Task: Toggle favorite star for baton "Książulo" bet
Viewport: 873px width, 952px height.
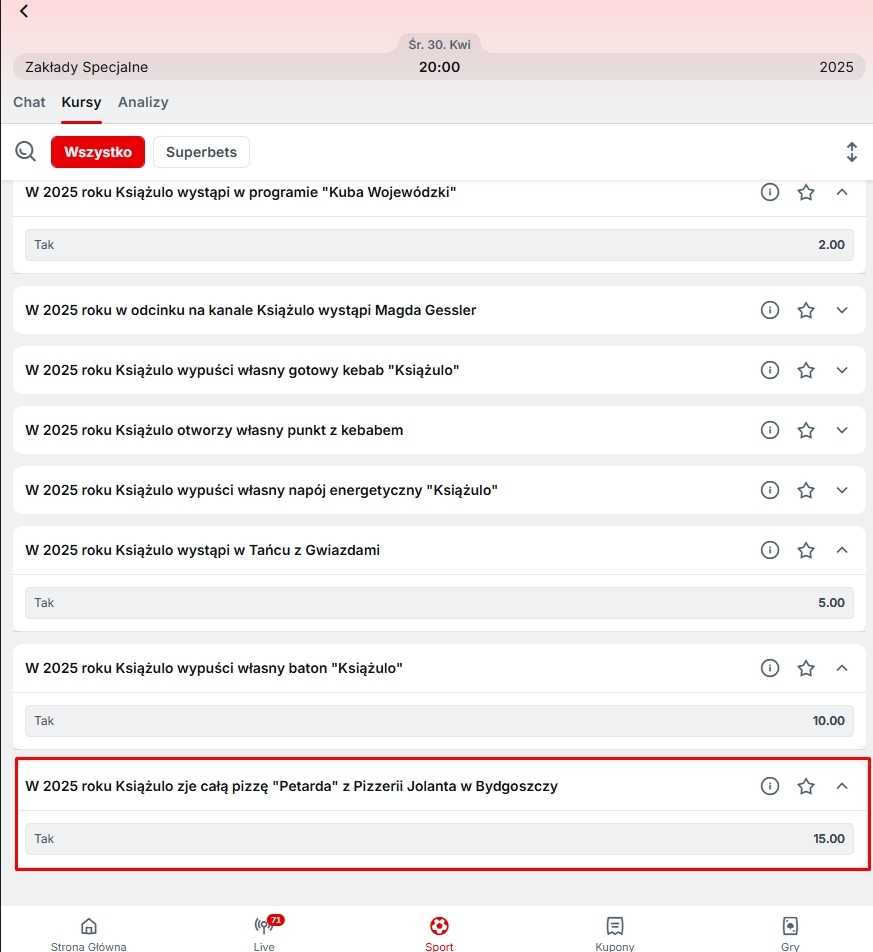Action: coord(806,668)
